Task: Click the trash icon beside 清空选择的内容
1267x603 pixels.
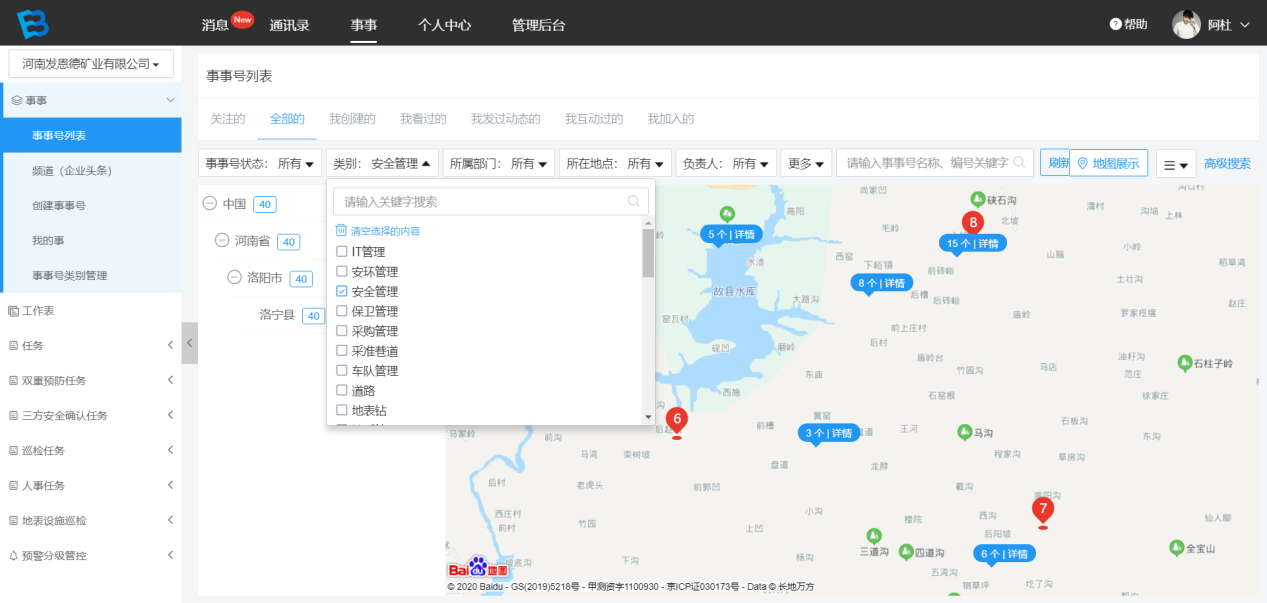Action: 341,230
